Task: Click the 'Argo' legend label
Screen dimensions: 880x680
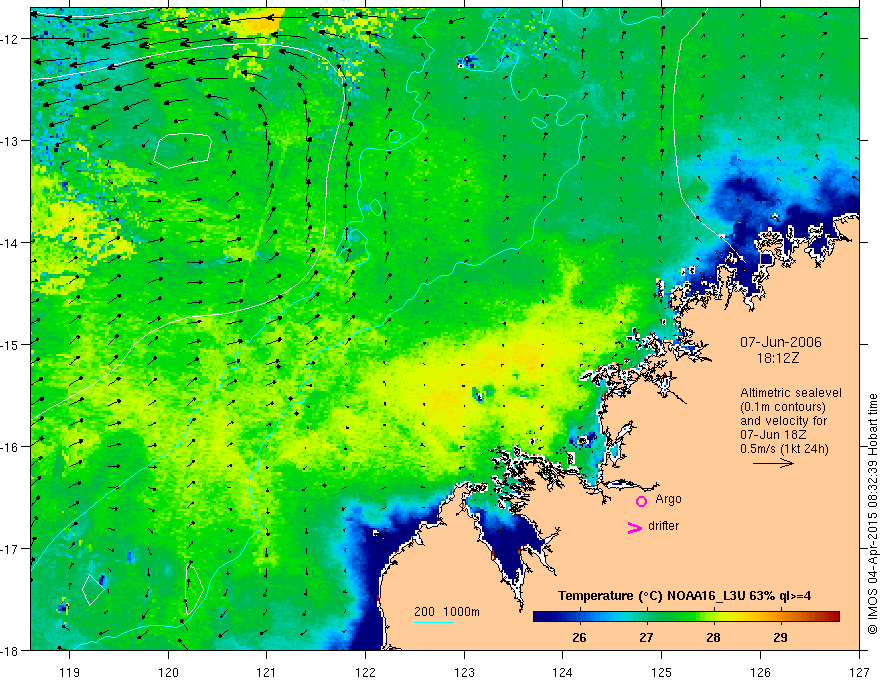Action: [x=668, y=499]
